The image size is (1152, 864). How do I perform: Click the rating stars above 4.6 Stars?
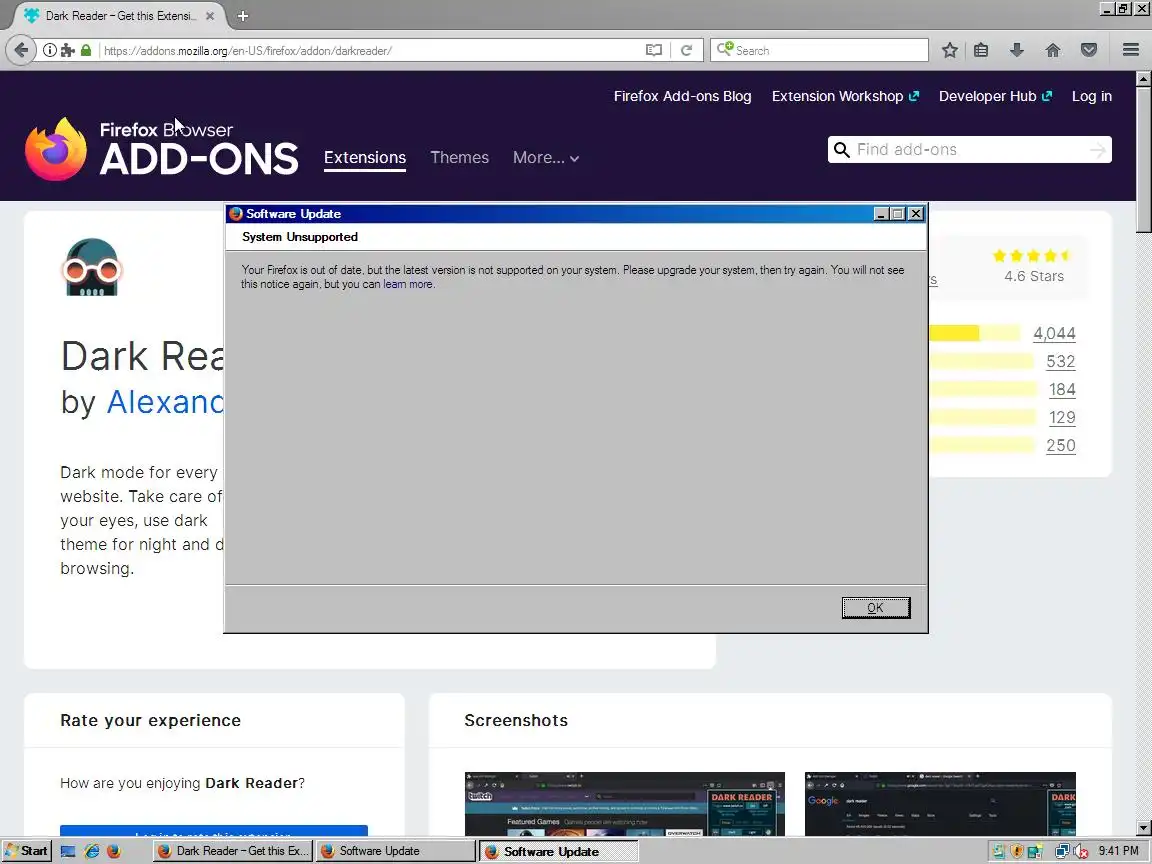[1032, 256]
